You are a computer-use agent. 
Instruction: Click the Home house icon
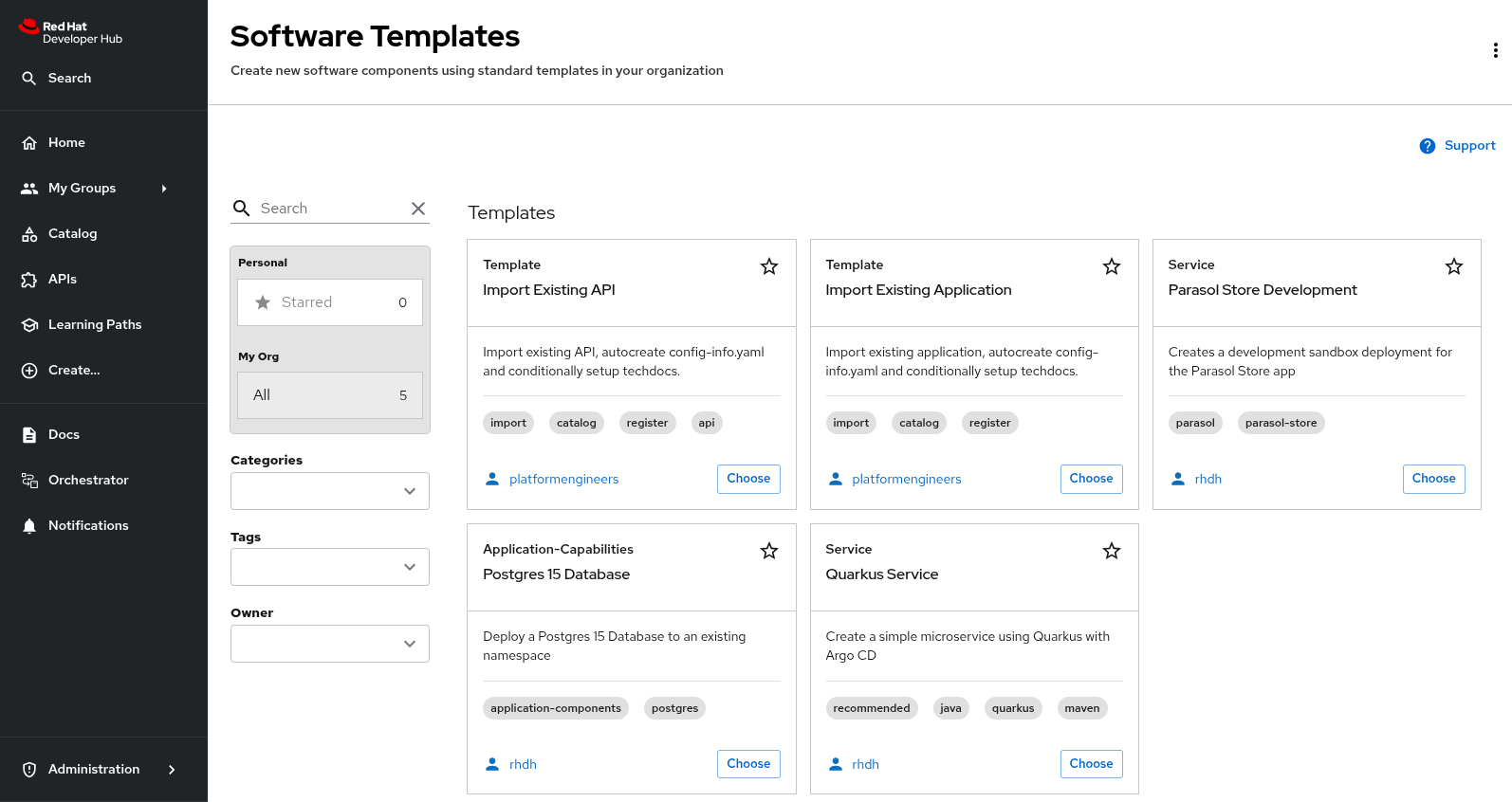[x=29, y=142]
